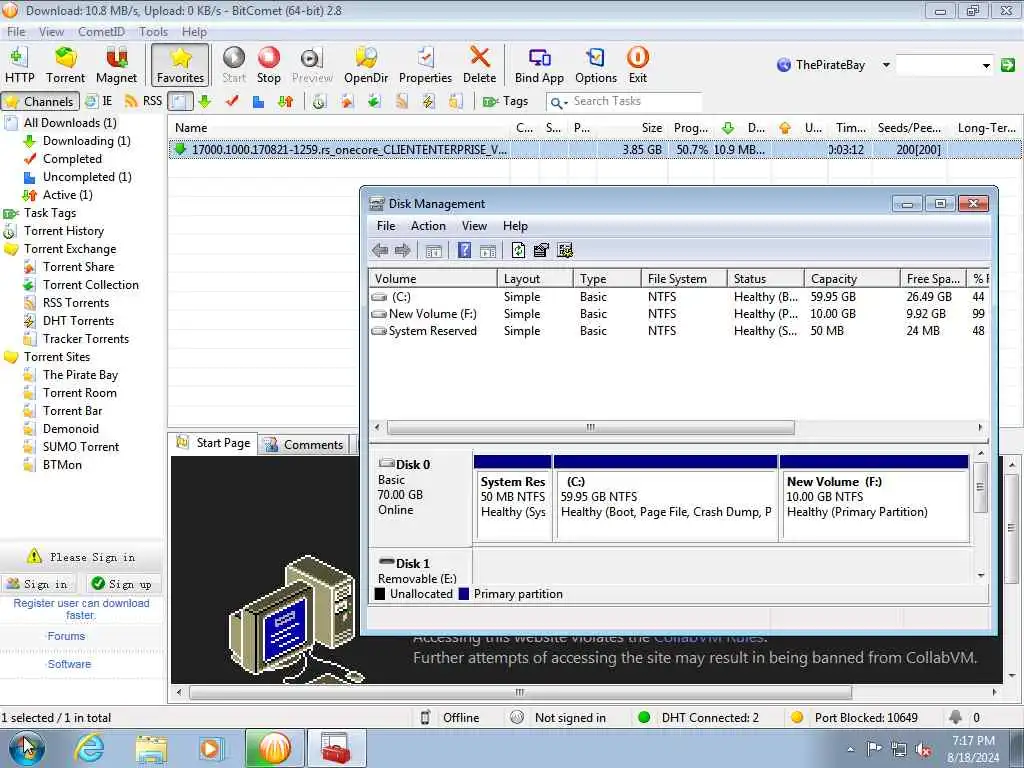This screenshot has width=1024, height=768.
Task: Open the HTTP download toolbar button
Action: pyautogui.click(x=19, y=65)
